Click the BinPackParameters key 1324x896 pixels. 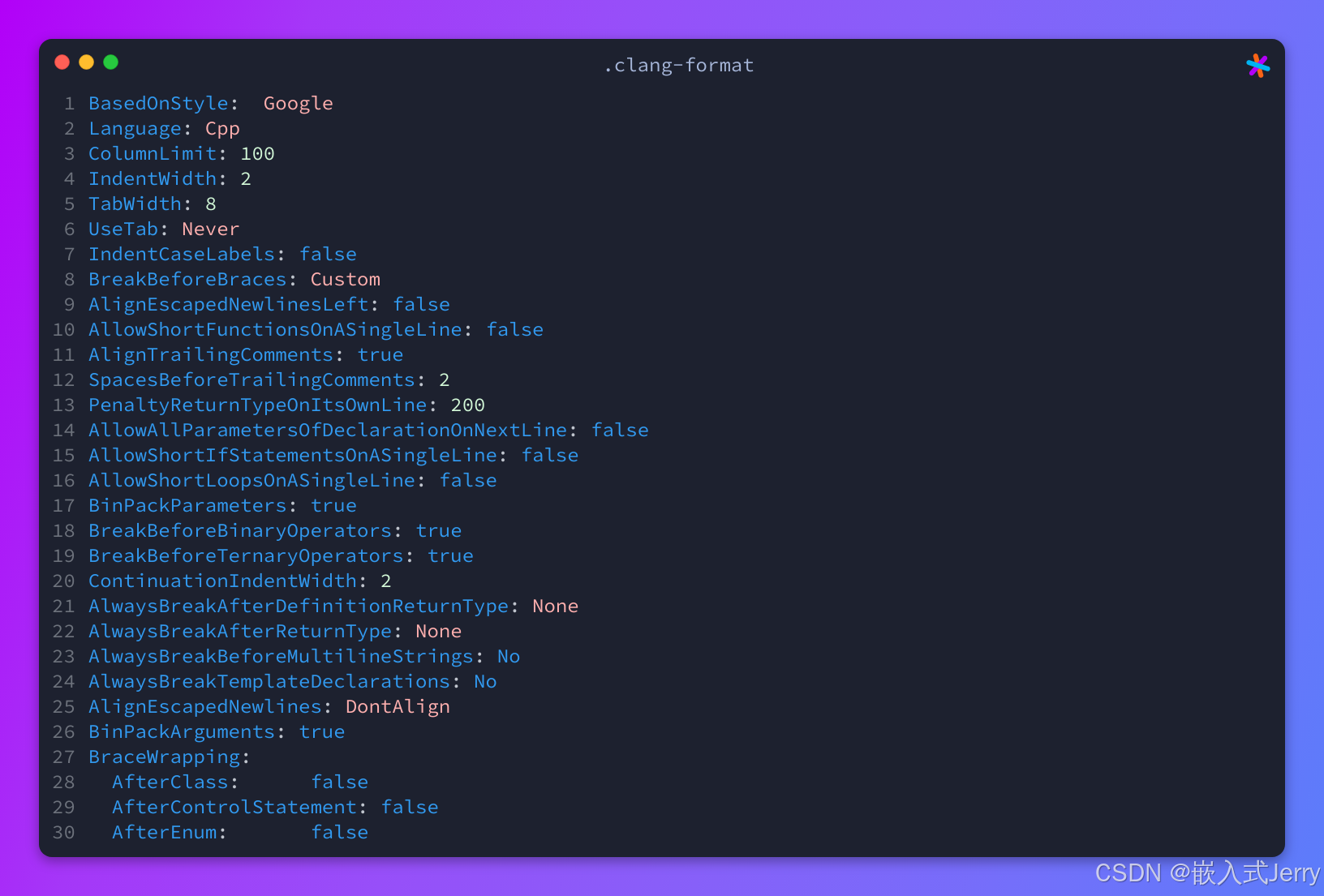click(x=187, y=505)
